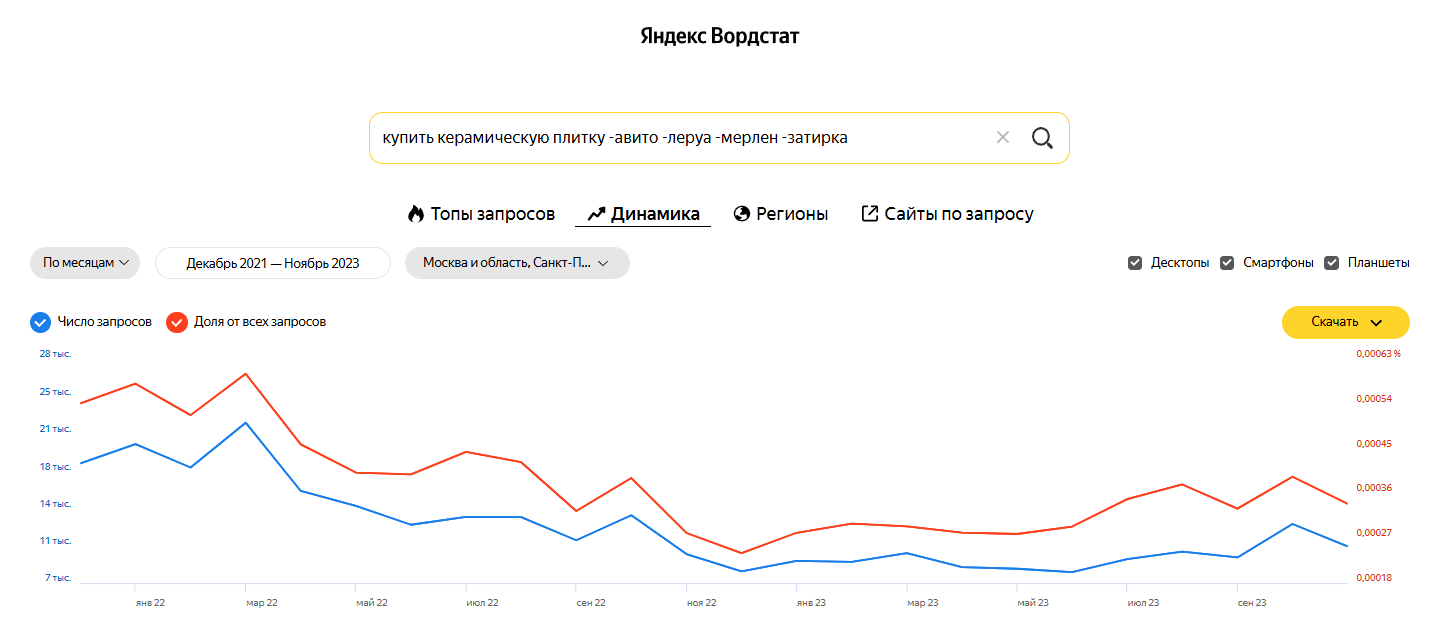This screenshot has width=1436, height=632.
Task: Open the Регионы tab
Action: pyautogui.click(x=781, y=214)
